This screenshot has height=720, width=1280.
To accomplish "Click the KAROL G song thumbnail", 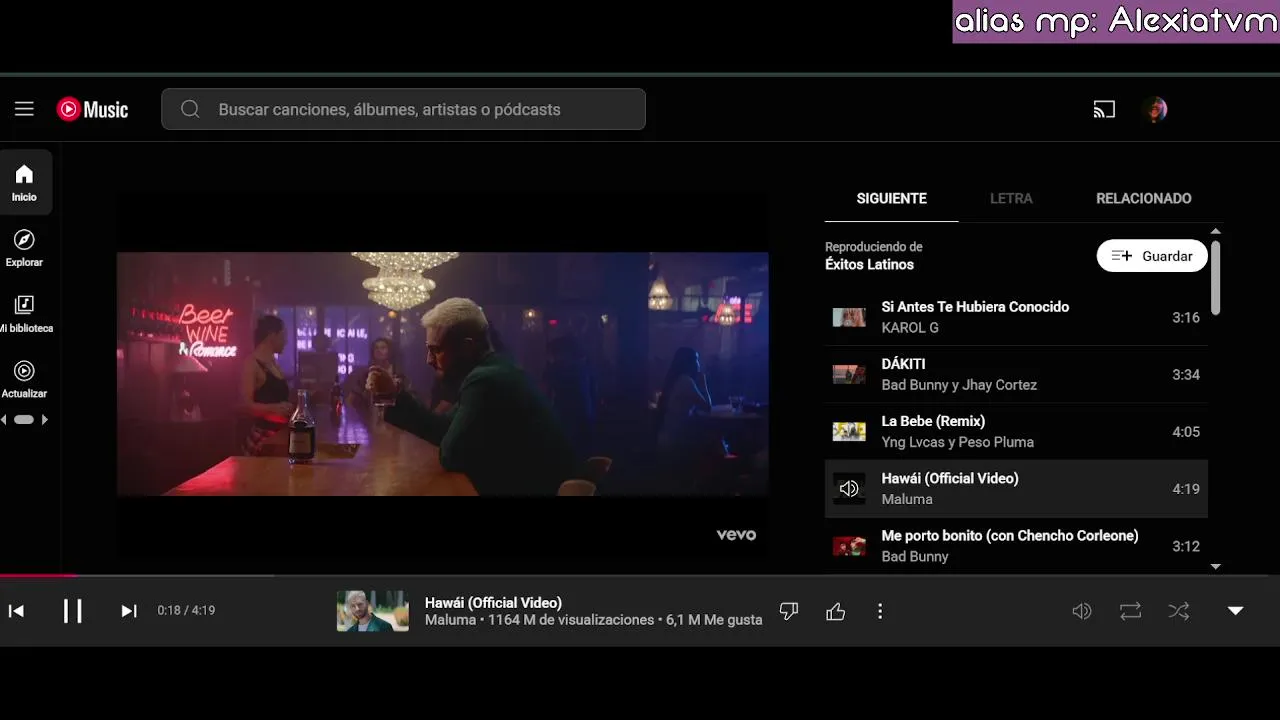I will 849,317.
